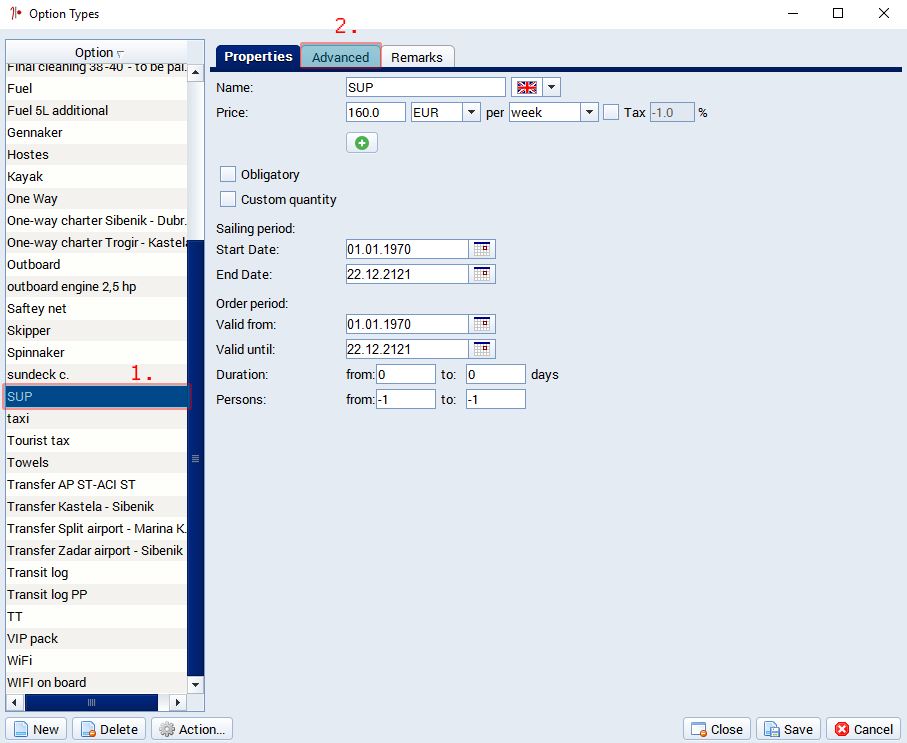The image size is (907, 743).
Task: Click the vertical scrollbar thumb
Action: pos(196,458)
